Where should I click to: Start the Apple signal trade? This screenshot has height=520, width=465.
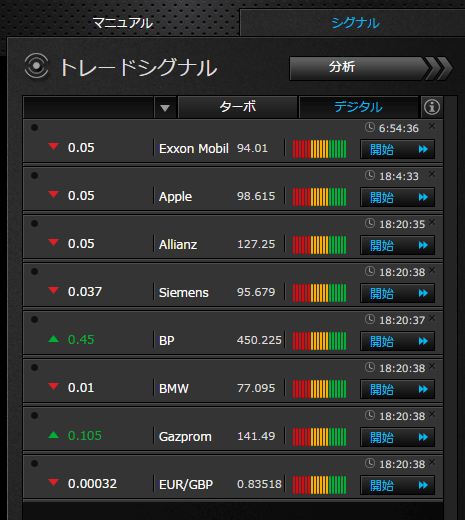(397, 197)
